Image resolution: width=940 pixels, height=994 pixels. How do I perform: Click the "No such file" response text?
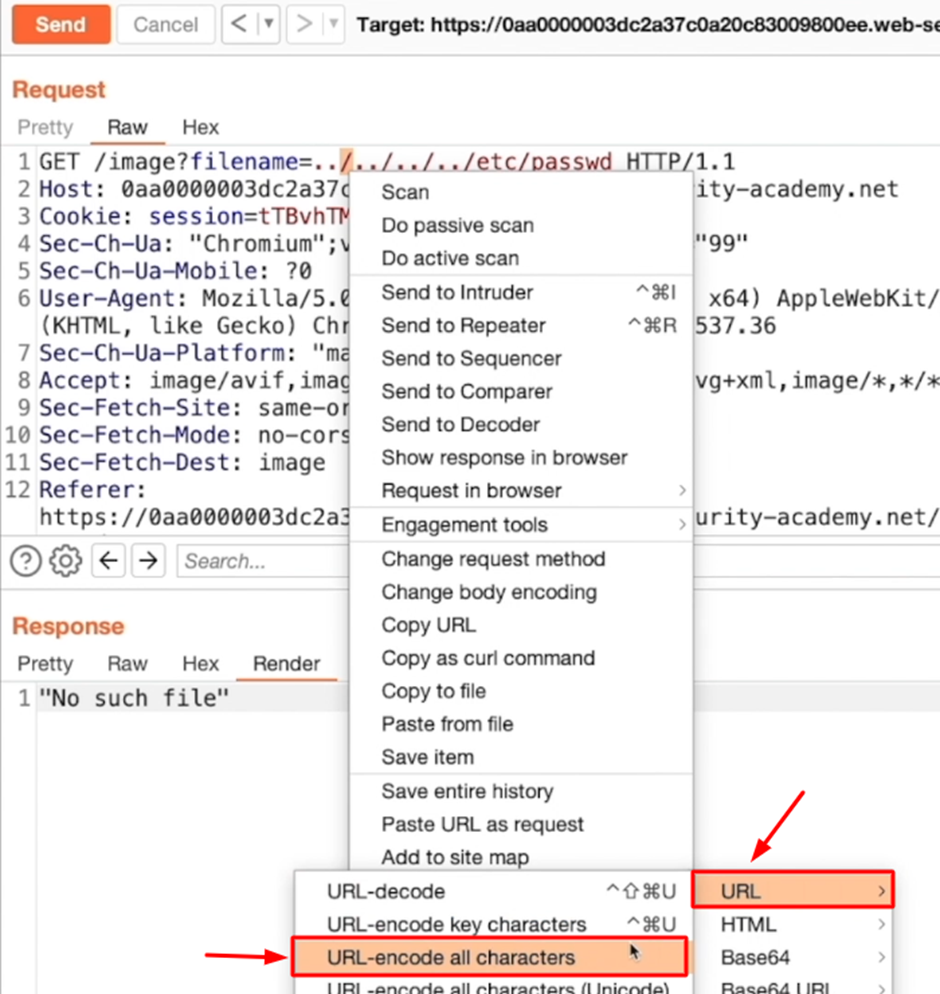click(134, 698)
